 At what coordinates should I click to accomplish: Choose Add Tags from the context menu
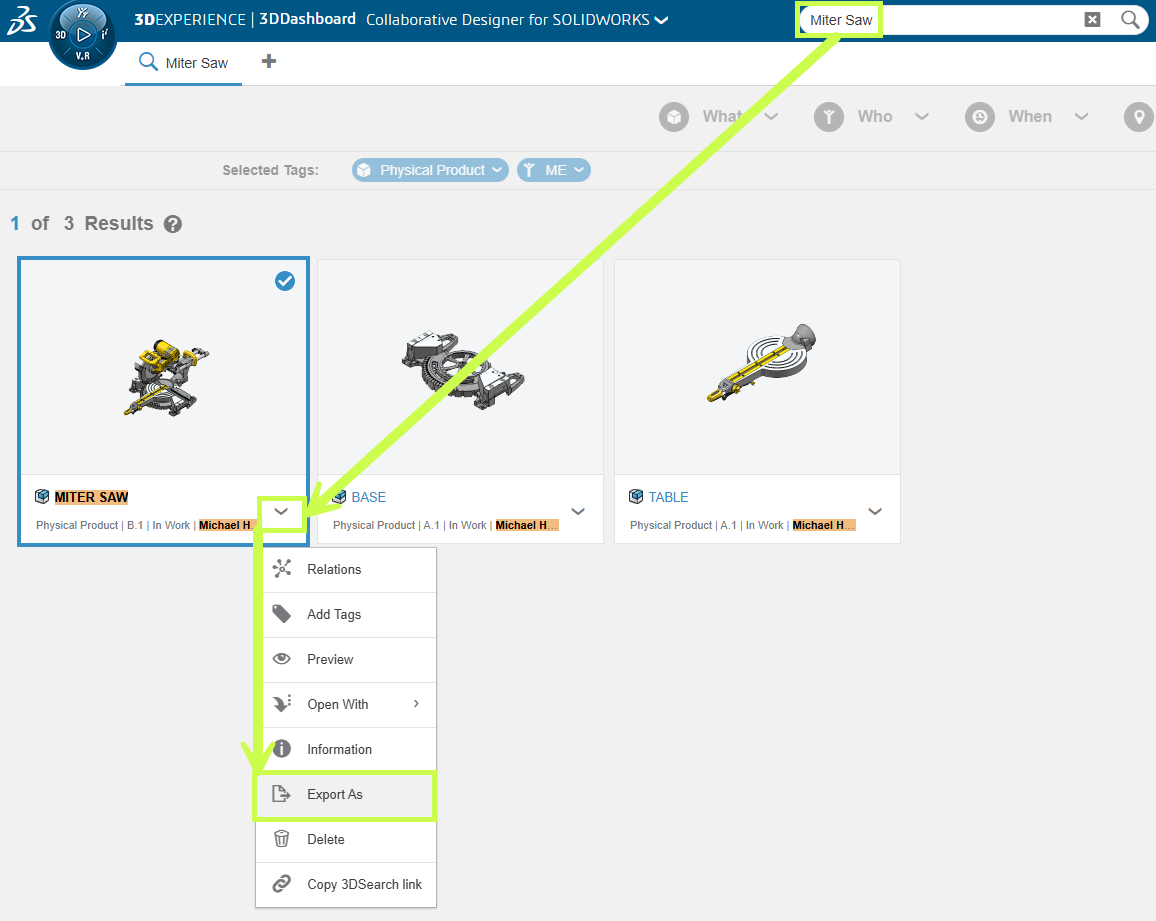click(346, 615)
